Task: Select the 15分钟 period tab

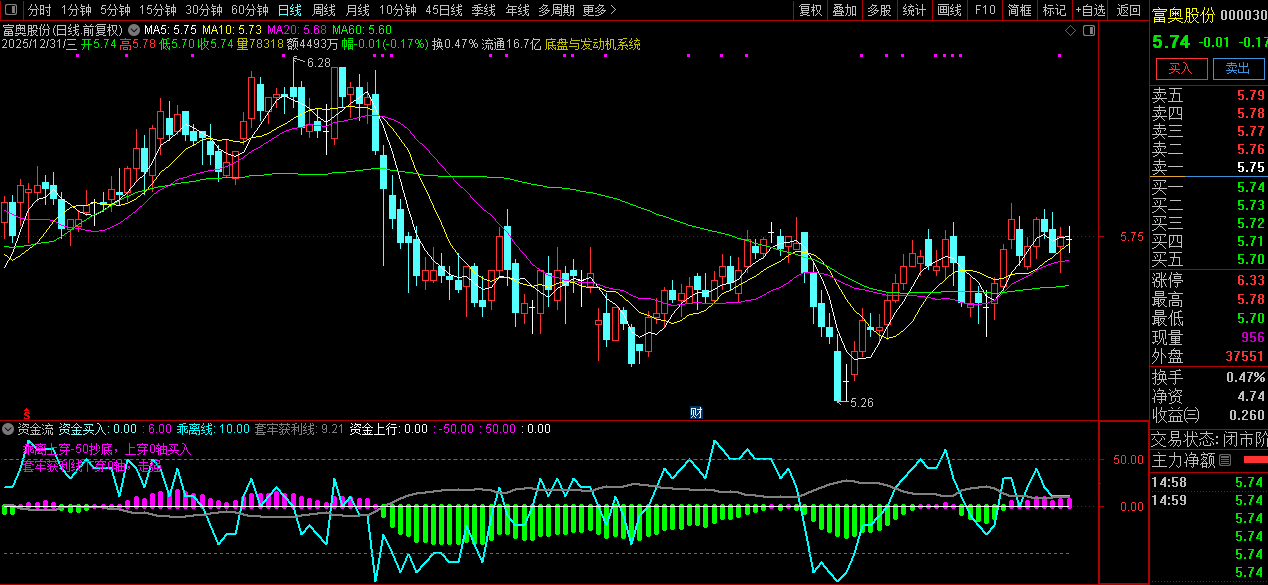Action: [157, 10]
